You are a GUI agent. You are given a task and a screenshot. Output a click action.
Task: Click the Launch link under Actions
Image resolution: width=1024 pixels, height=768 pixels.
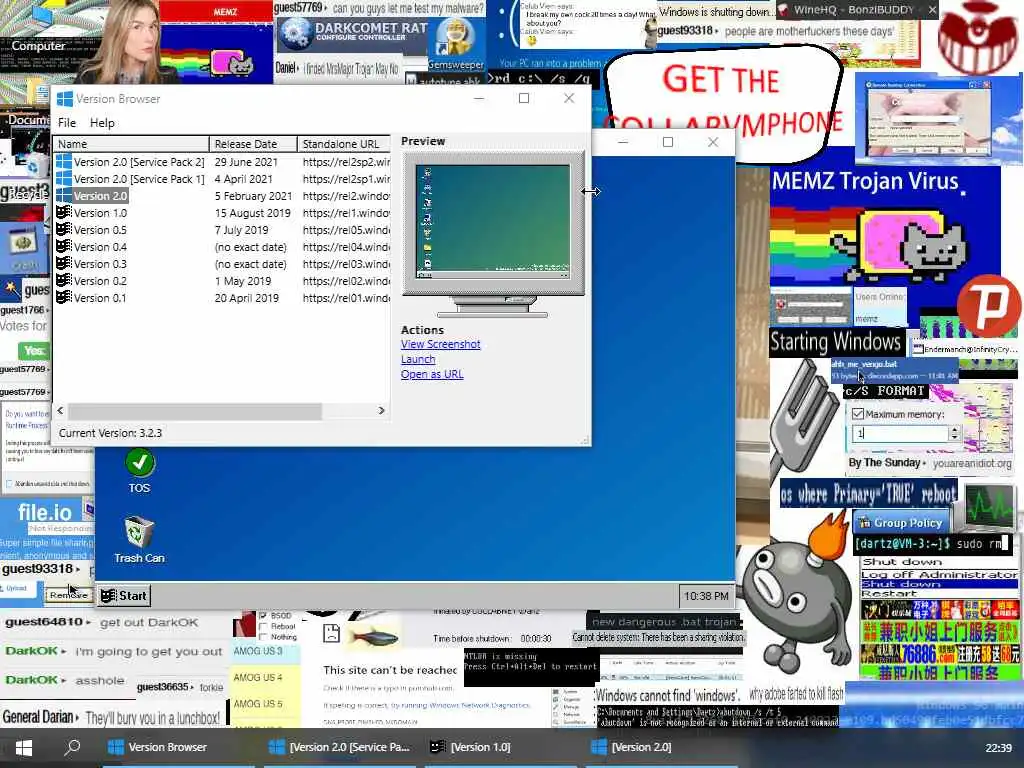click(418, 359)
